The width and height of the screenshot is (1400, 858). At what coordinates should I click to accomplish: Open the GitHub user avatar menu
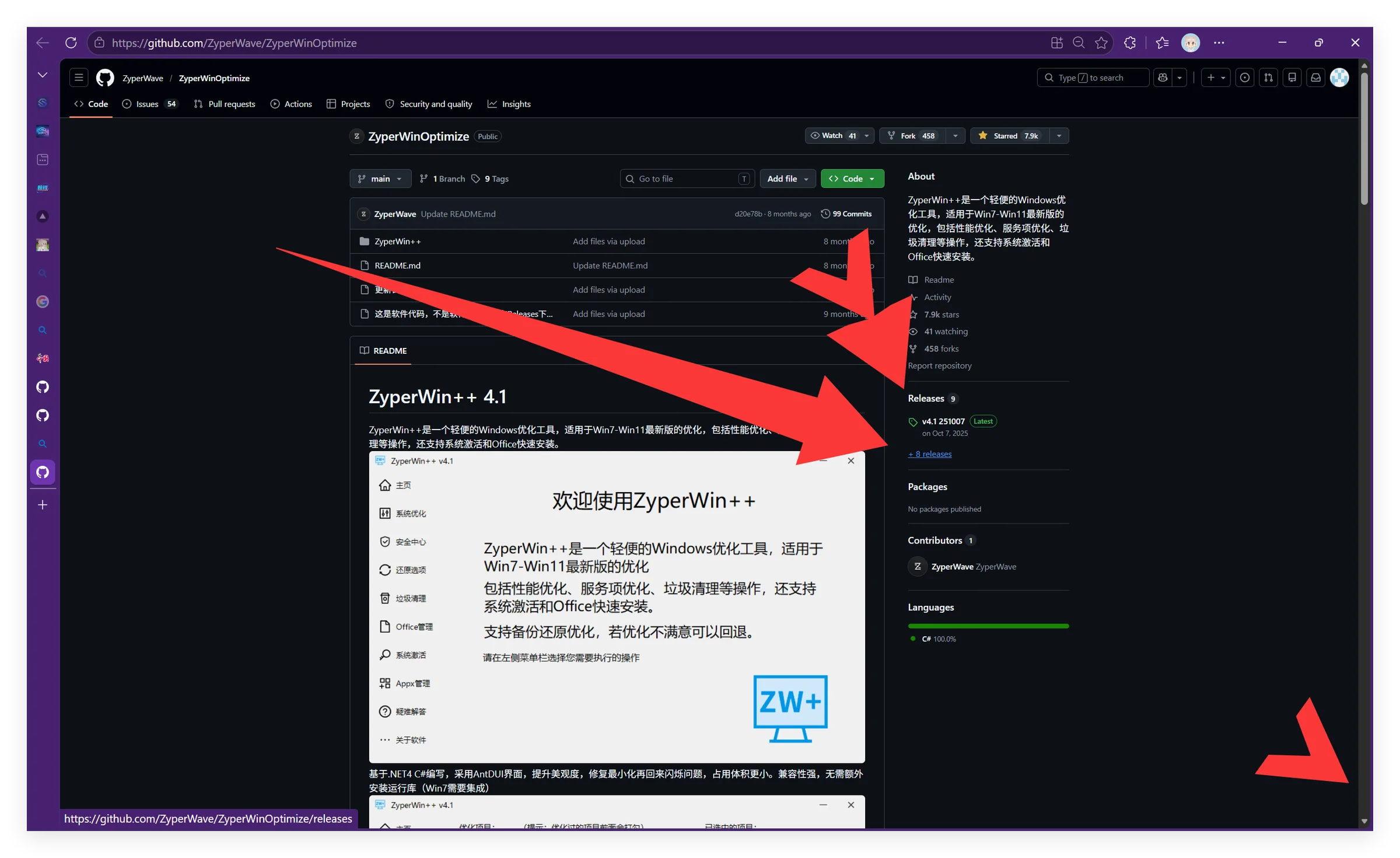point(1339,78)
